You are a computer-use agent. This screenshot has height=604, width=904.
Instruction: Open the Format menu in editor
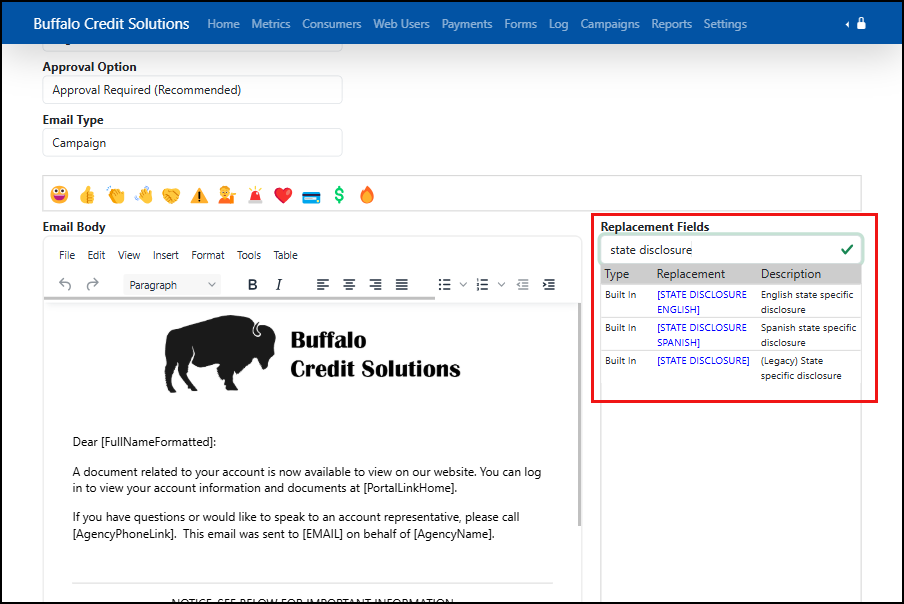(x=208, y=255)
